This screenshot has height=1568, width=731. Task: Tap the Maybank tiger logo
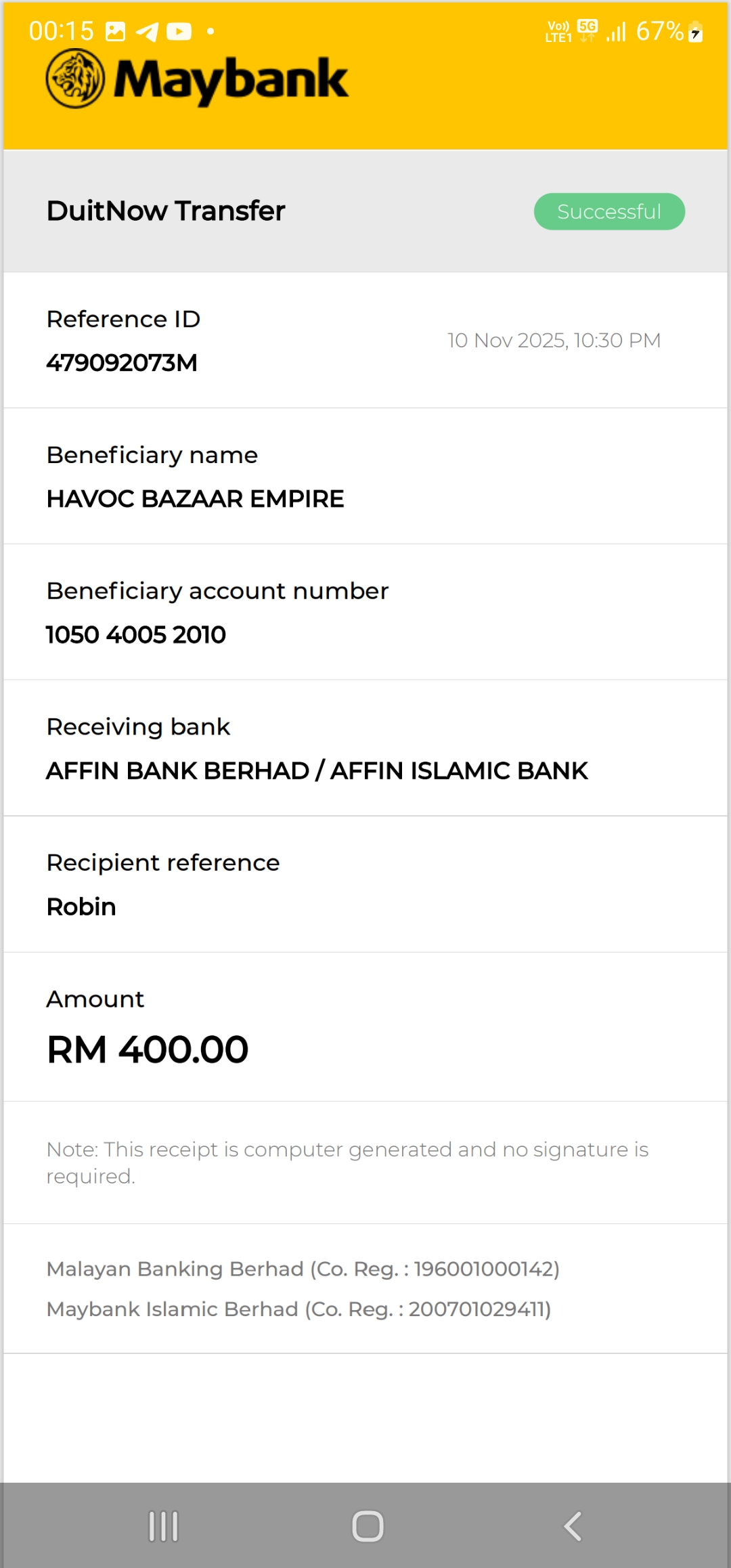(75, 79)
